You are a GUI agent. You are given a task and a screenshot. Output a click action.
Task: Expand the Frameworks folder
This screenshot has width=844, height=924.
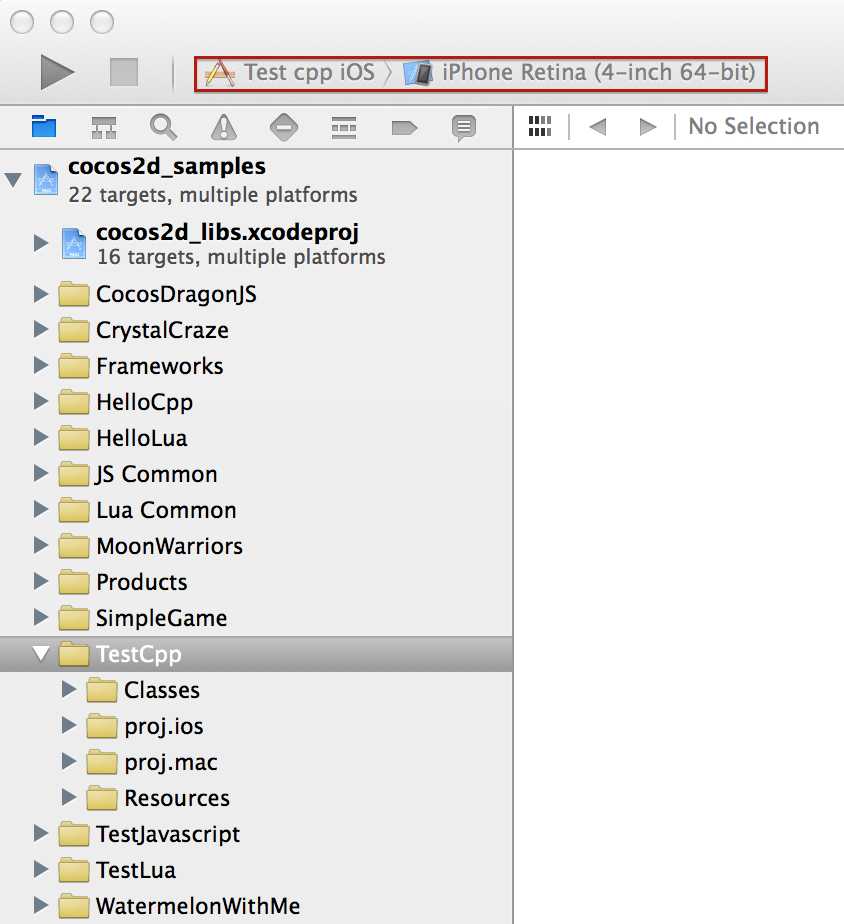[x=41, y=365]
